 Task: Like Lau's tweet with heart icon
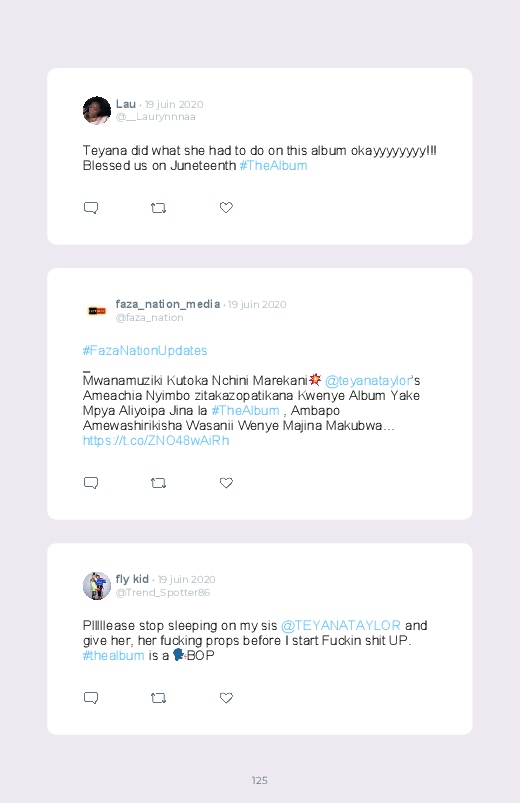[x=226, y=207]
